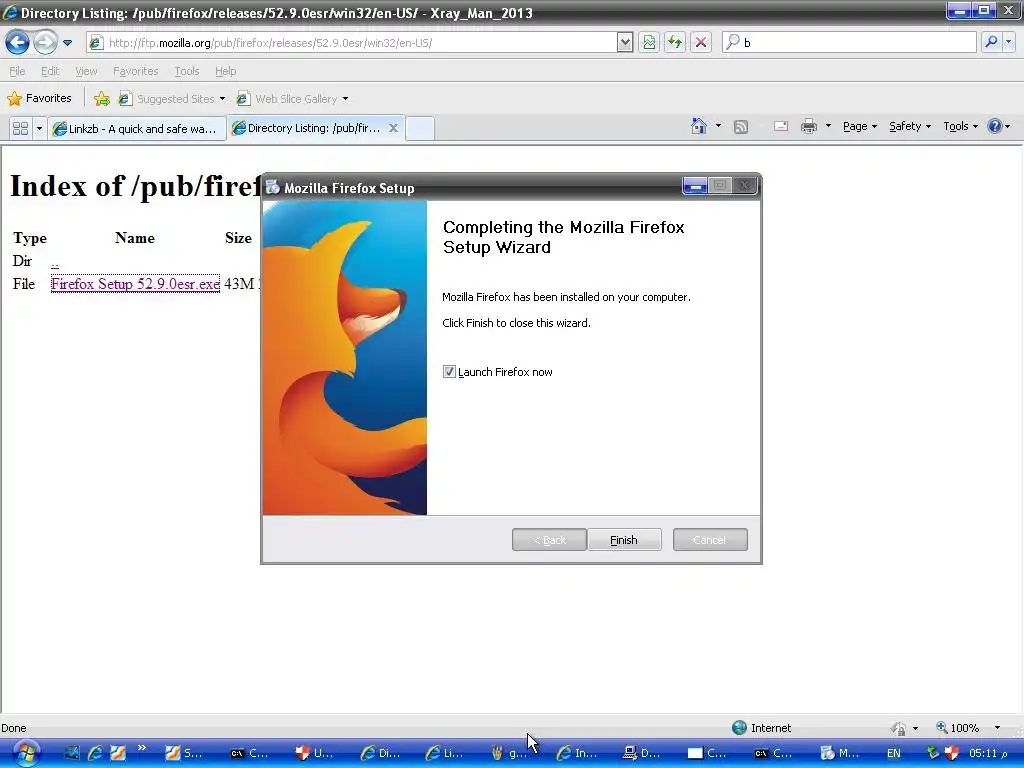Click the Show Desktop quick launch icon
This screenshot has height=768, width=1024.
pos(71,753)
